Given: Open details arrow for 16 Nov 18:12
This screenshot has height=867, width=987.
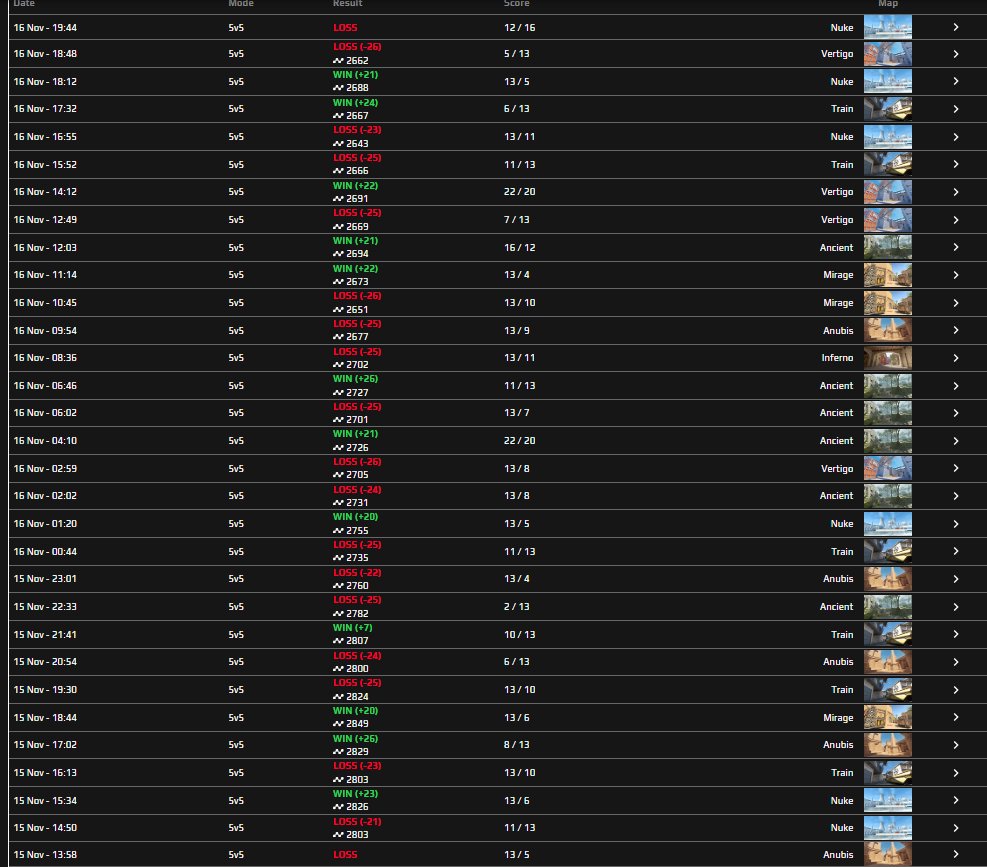Looking at the screenshot, I should click(956, 81).
